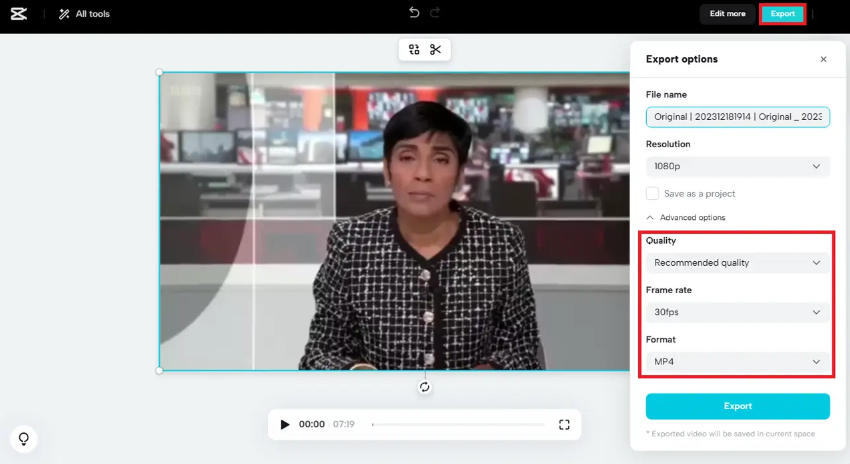Open the All tools menu
The height and width of the screenshot is (464, 850).
pos(84,14)
